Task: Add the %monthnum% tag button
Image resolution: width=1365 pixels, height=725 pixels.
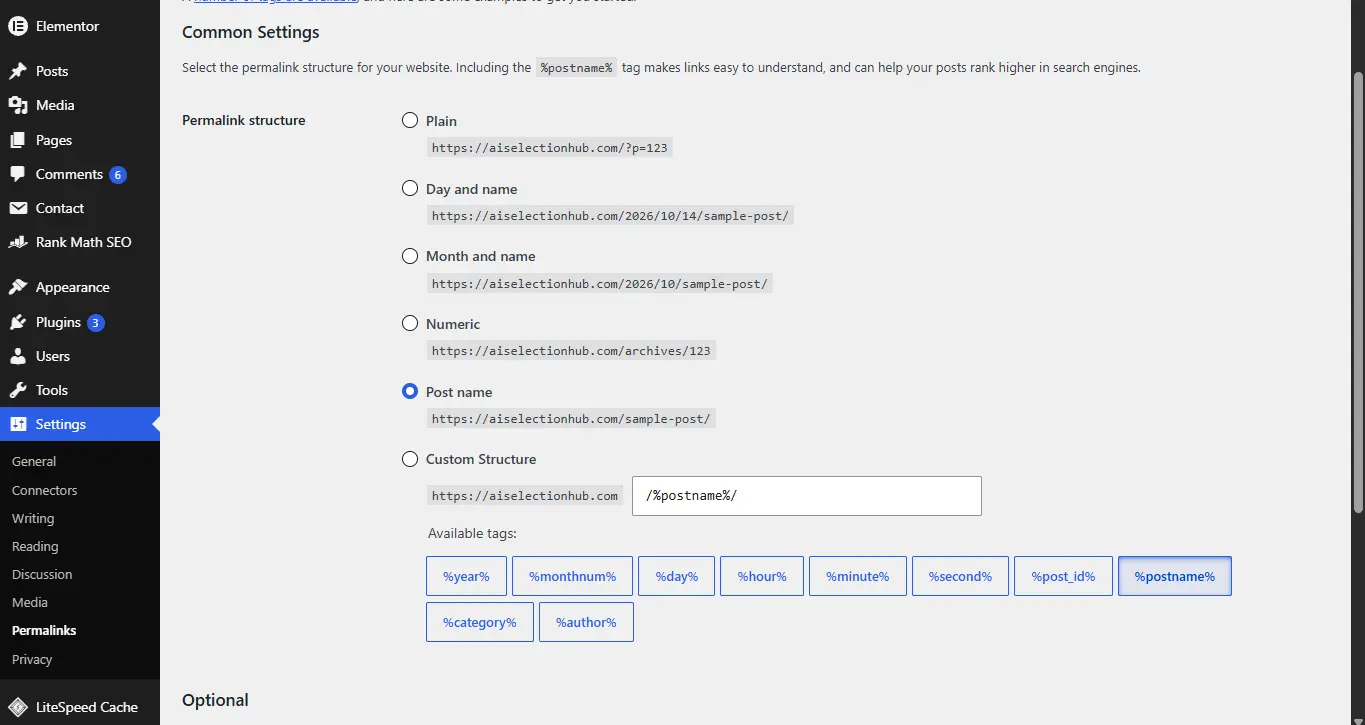Action: point(572,576)
